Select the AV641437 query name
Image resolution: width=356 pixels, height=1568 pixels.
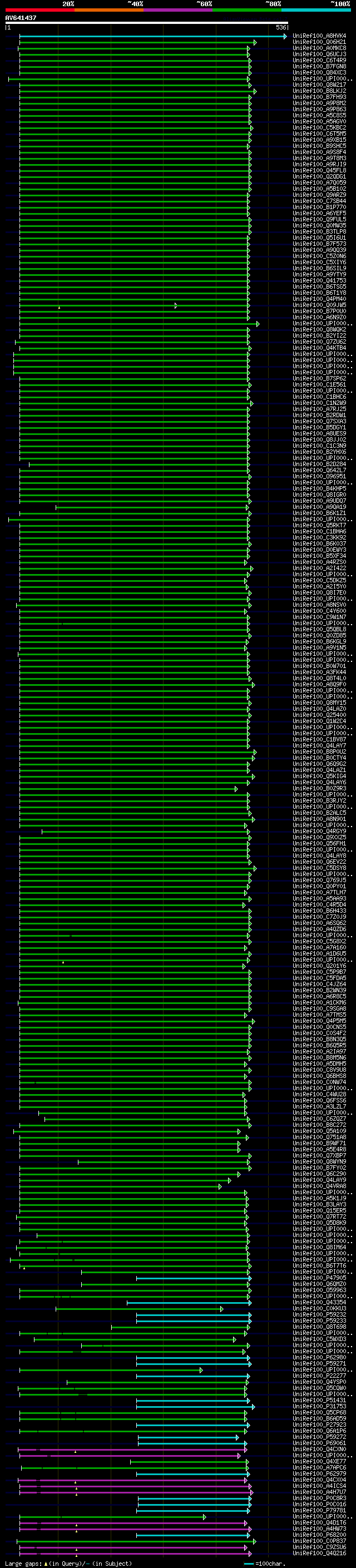pyautogui.click(x=21, y=18)
